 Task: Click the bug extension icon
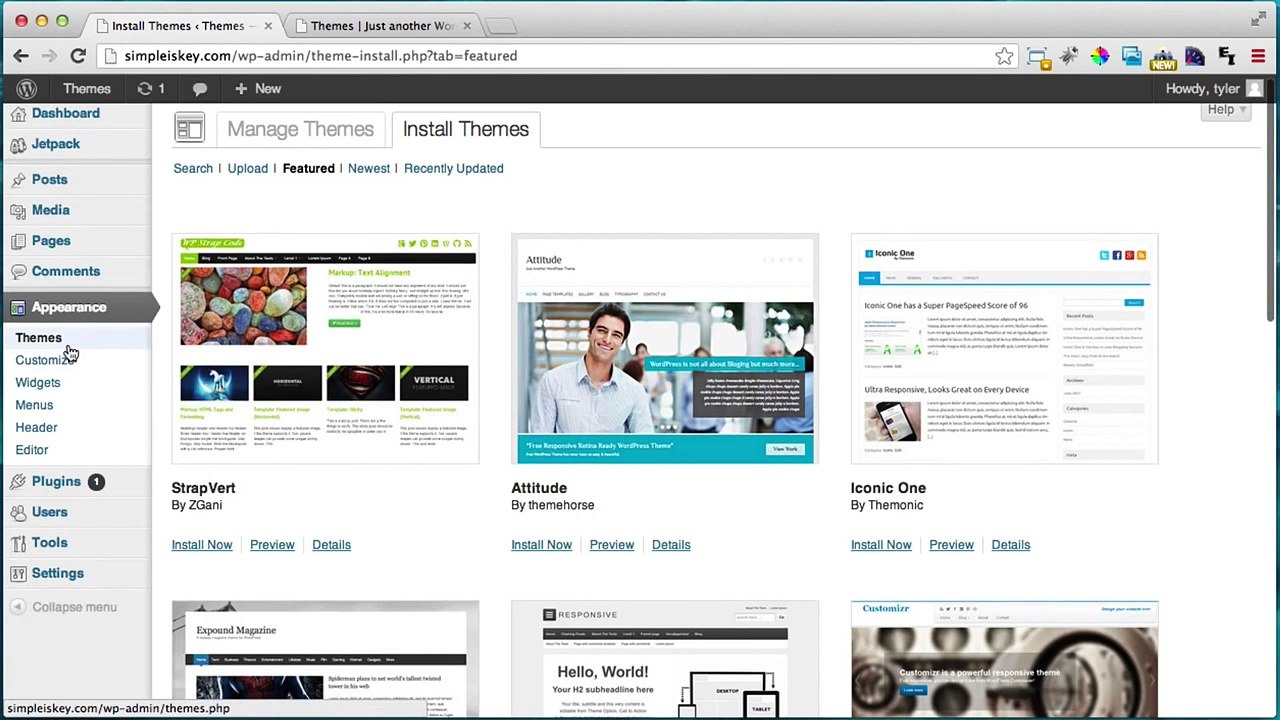[1069, 57]
